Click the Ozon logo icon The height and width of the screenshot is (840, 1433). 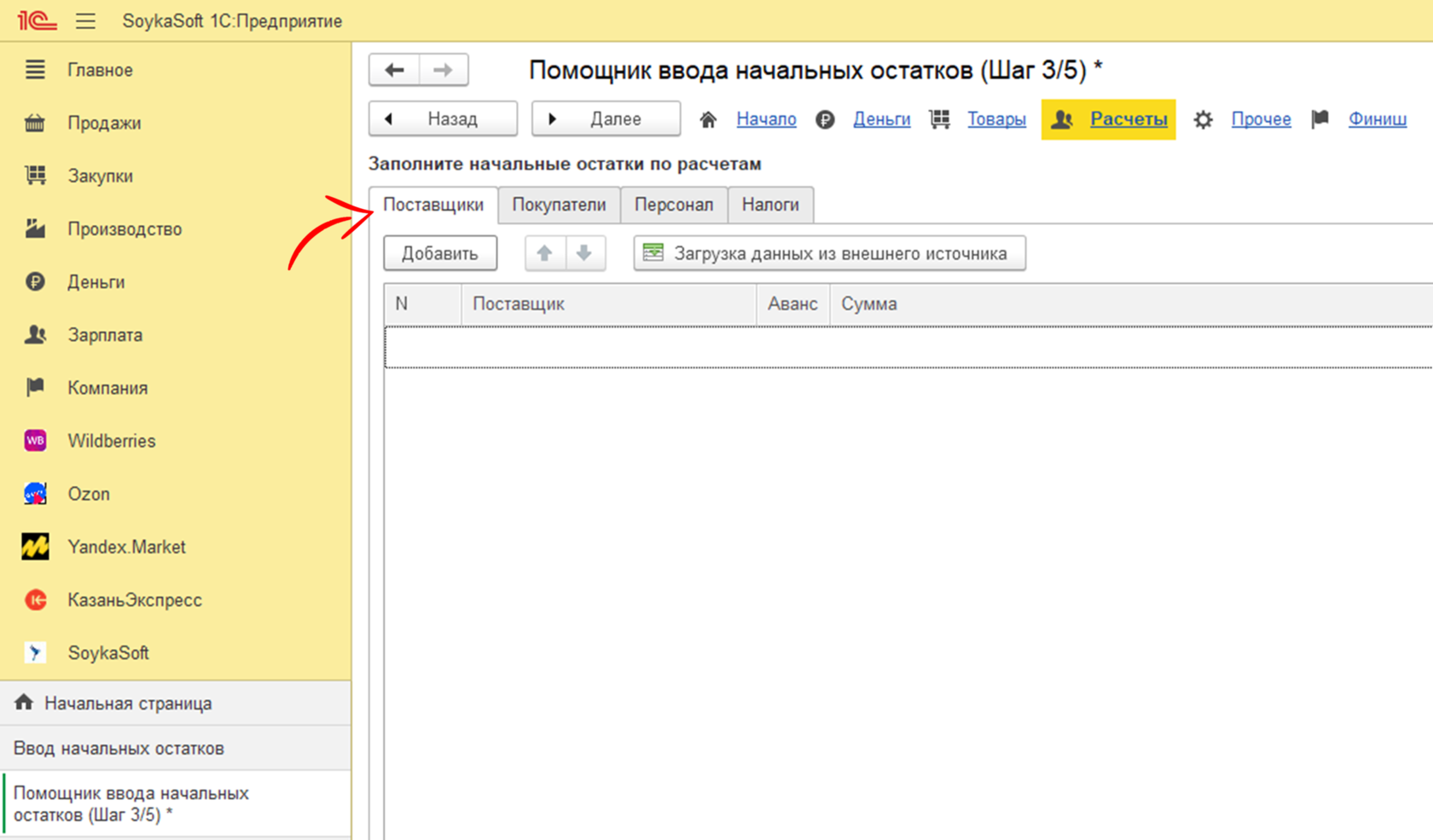[35, 494]
